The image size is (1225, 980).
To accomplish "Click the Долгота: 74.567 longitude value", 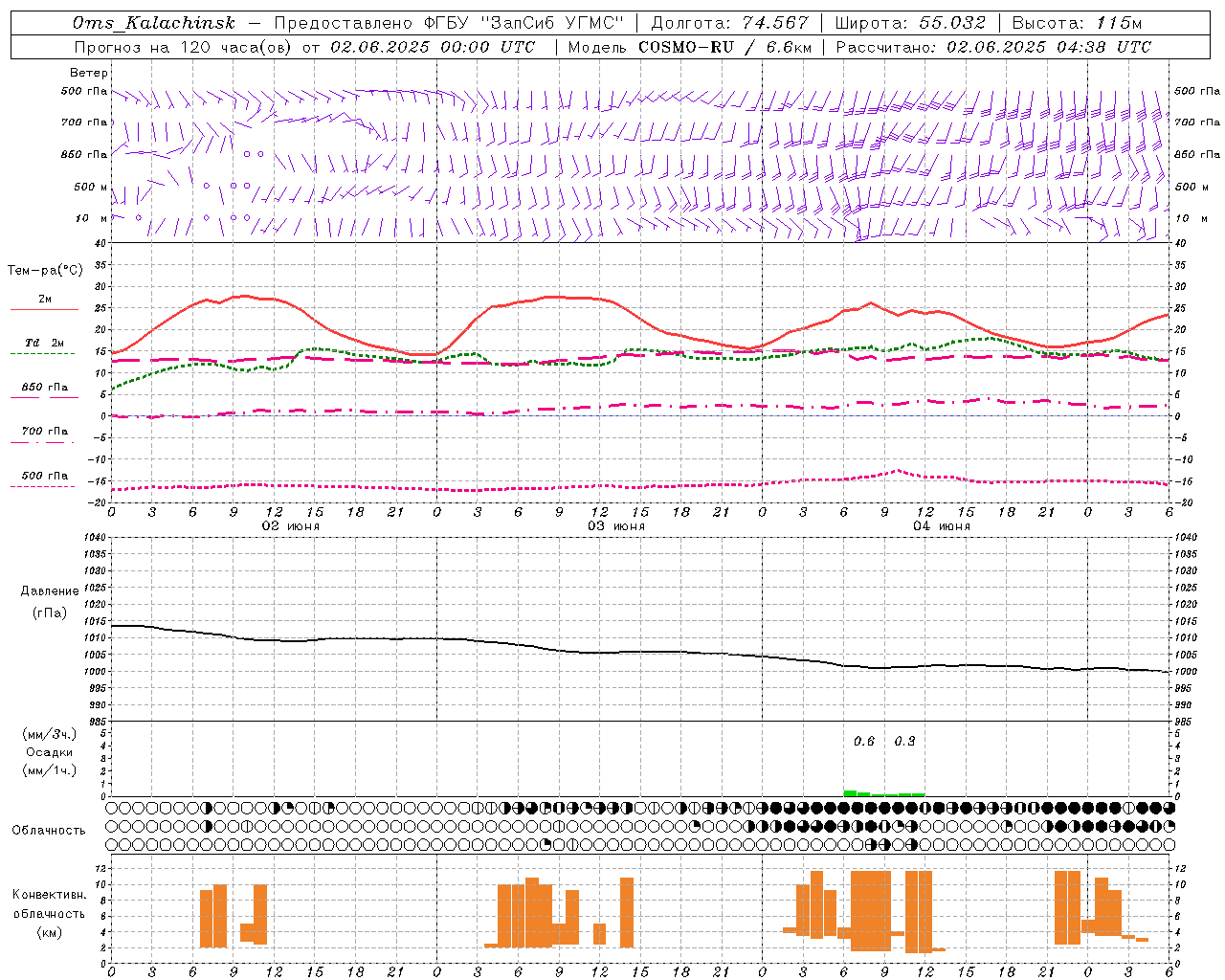I will (729, 23).
